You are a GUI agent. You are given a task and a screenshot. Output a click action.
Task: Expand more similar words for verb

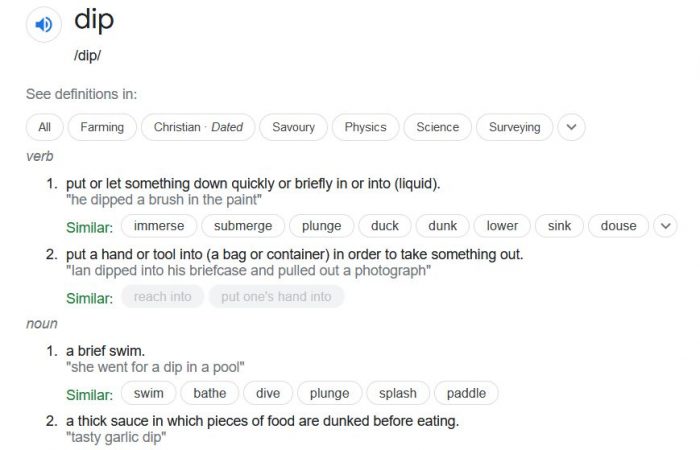coord(665,226)
